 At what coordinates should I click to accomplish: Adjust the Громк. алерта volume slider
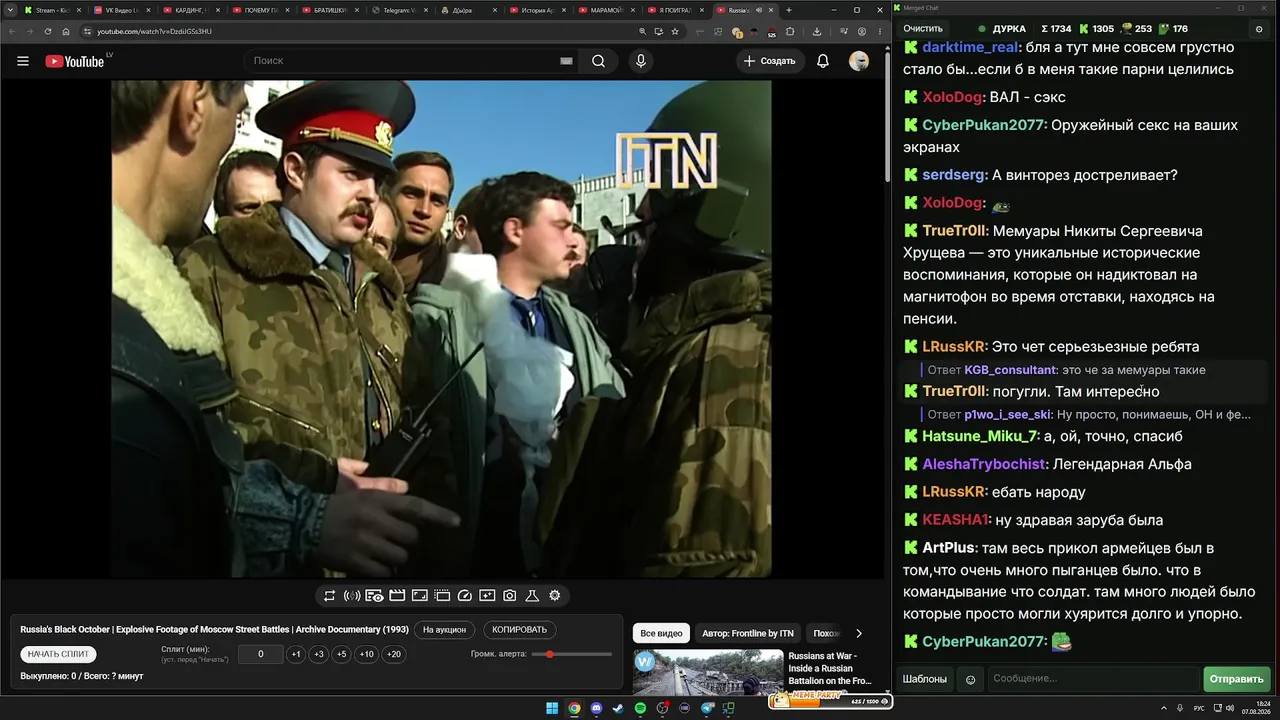572,654
